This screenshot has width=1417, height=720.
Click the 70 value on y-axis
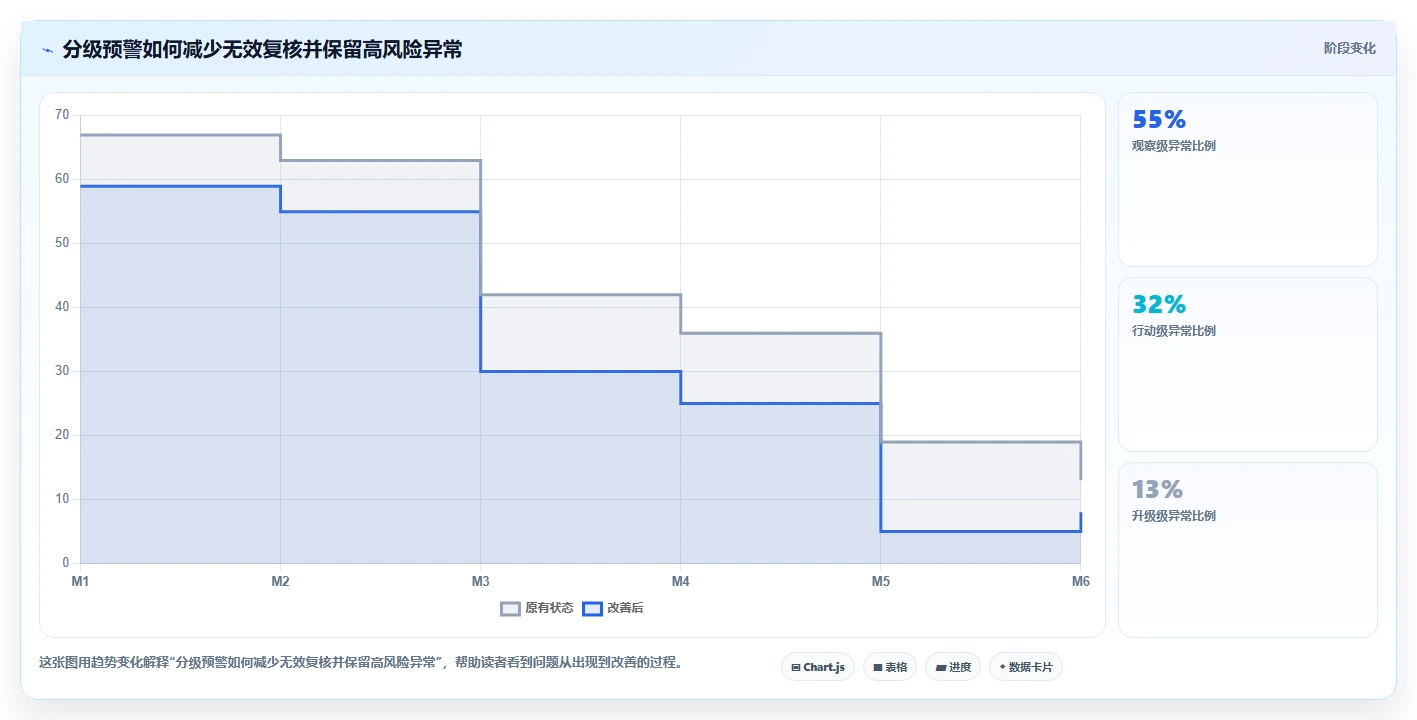pos(62,115)
